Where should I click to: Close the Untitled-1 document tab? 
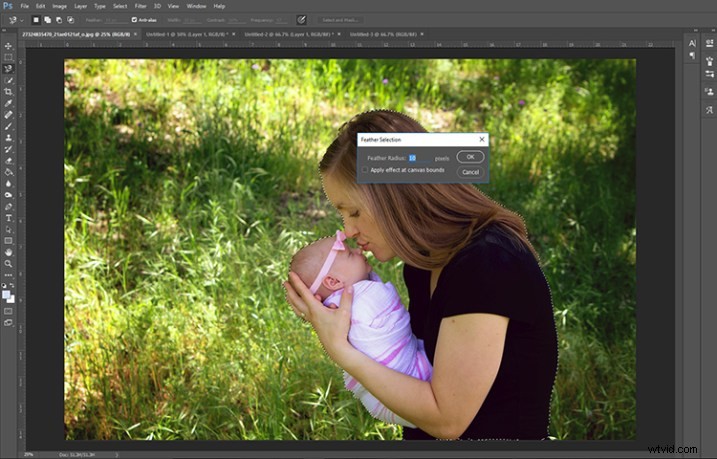coord(234,34)
